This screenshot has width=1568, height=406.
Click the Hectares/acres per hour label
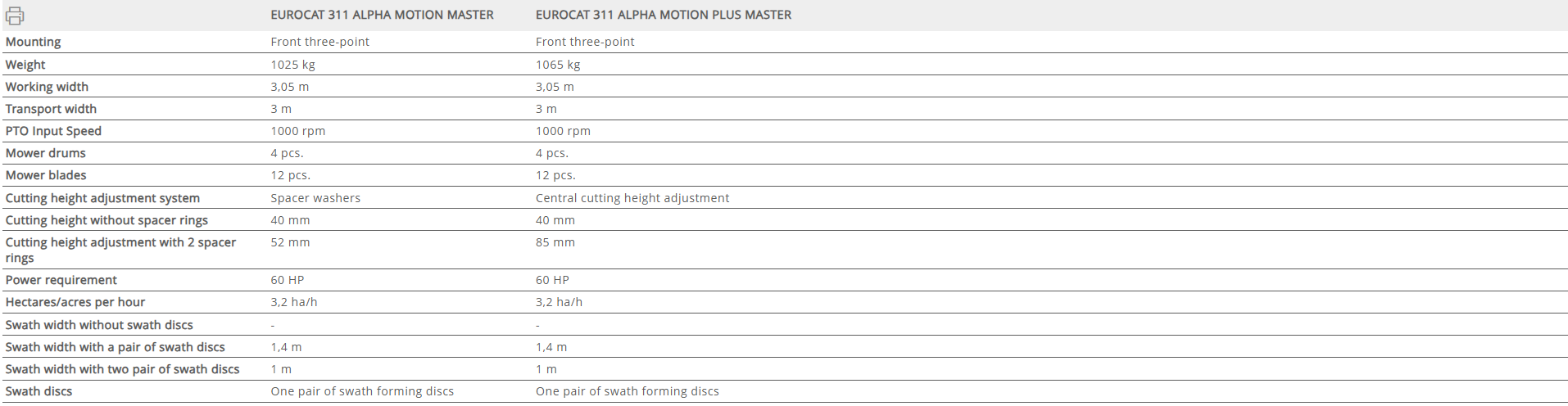pyautogui.click(x=75, y=302)
